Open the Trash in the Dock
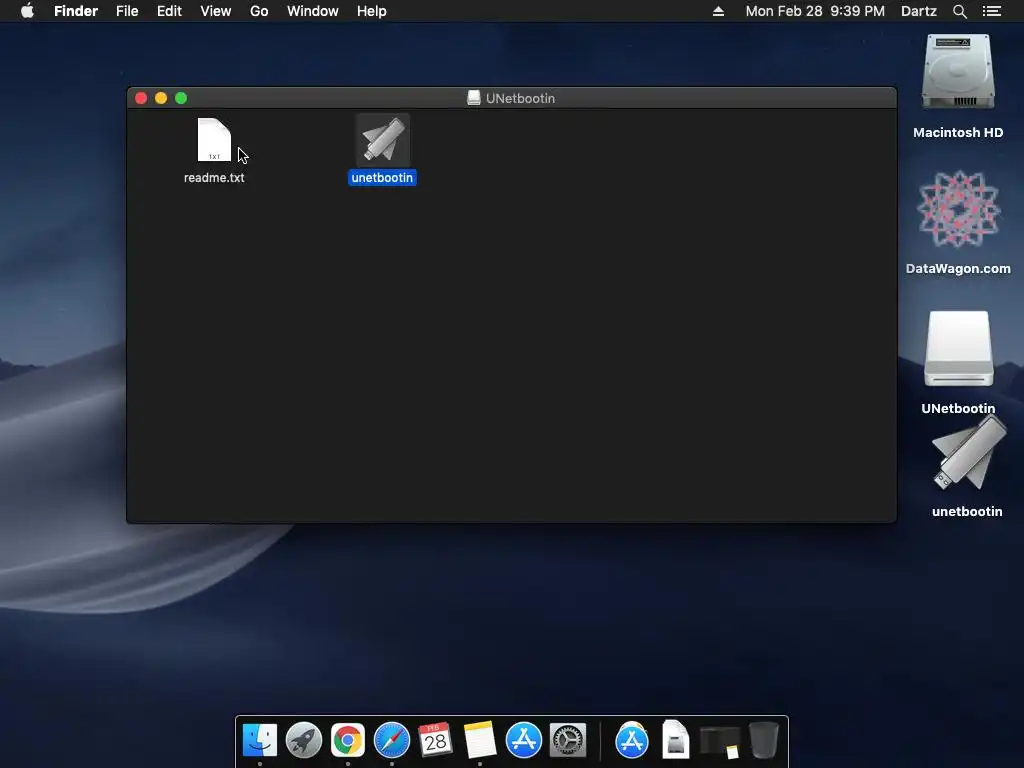 (x=763, y=741)
